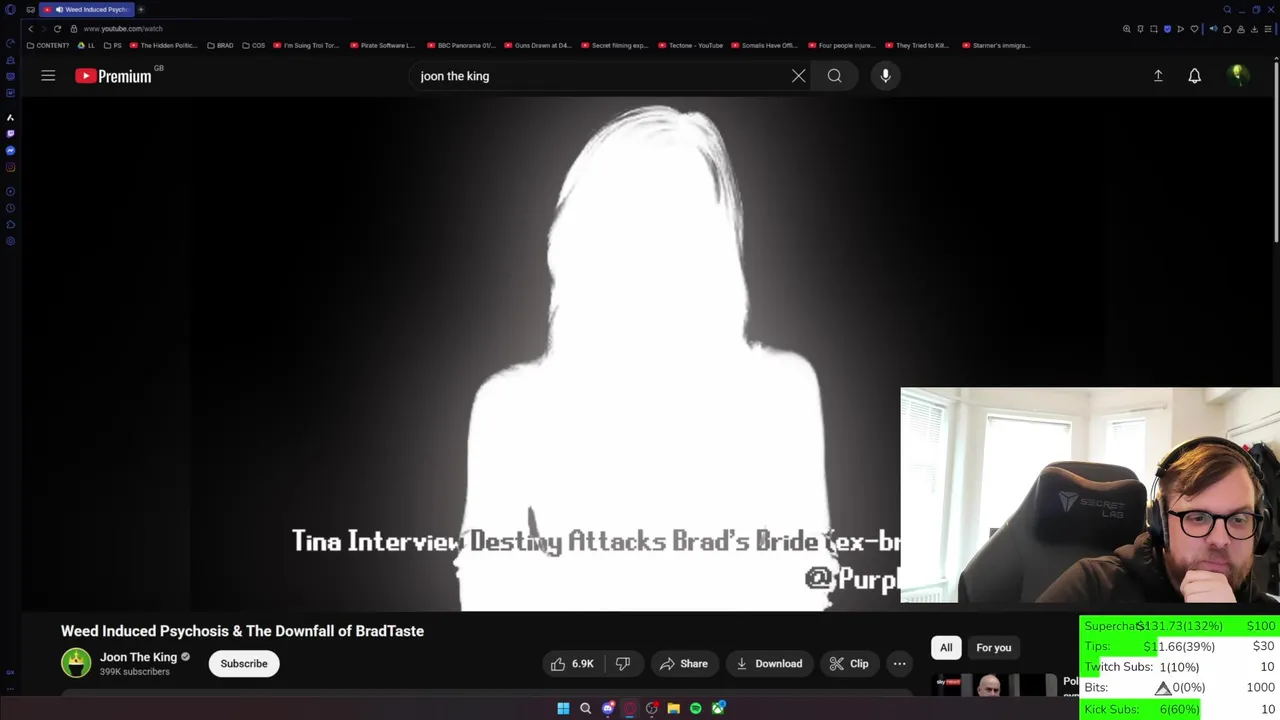
Task: Create a Clip of the video
Action: 849,663
